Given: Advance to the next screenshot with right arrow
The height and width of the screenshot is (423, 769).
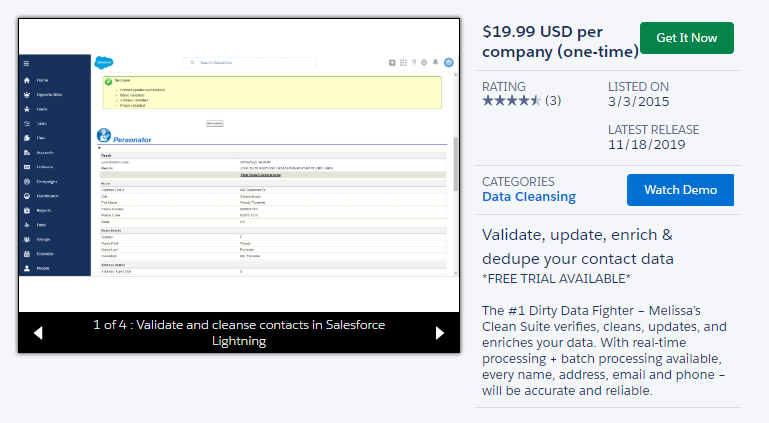Looking at the screenshot, I should (439, 333).
